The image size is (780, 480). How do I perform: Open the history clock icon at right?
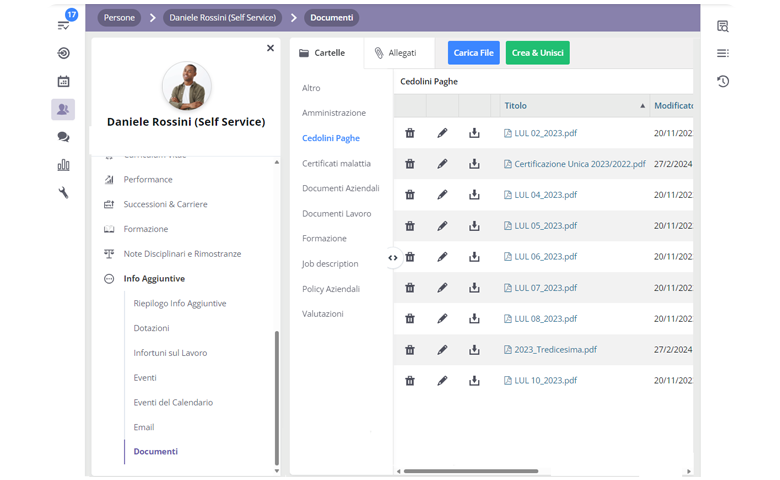723,81
